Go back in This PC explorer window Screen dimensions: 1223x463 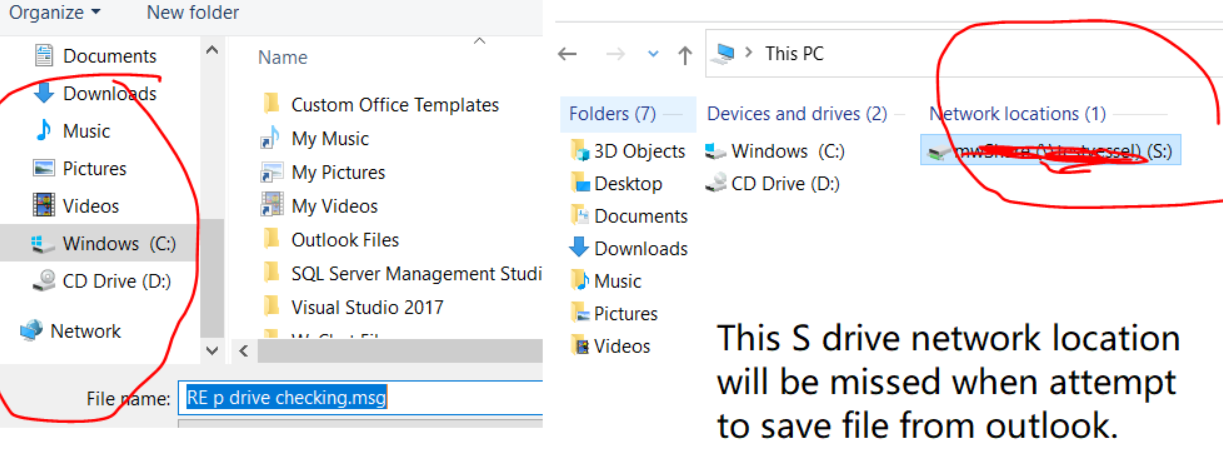point(568,54)
